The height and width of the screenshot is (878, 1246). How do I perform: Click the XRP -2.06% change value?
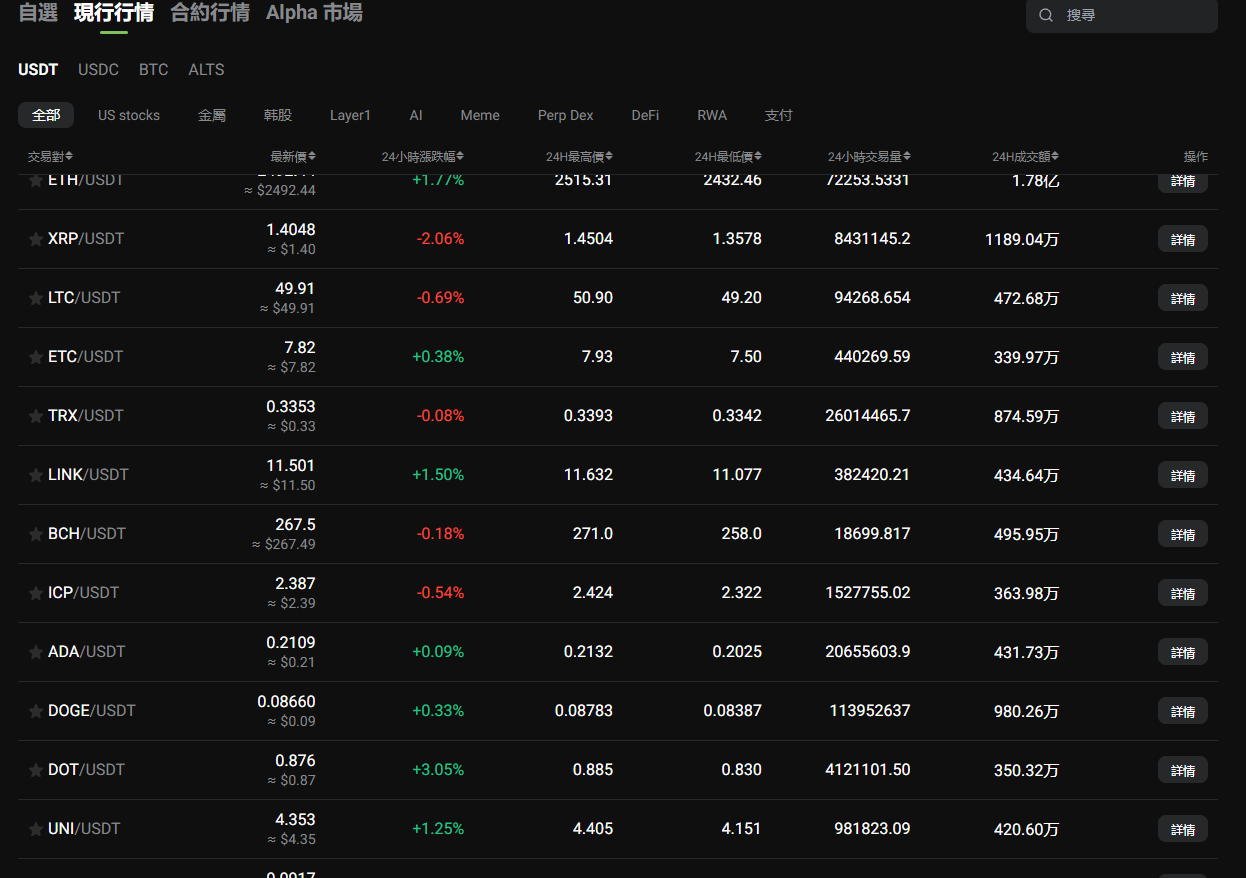(440, 239)
